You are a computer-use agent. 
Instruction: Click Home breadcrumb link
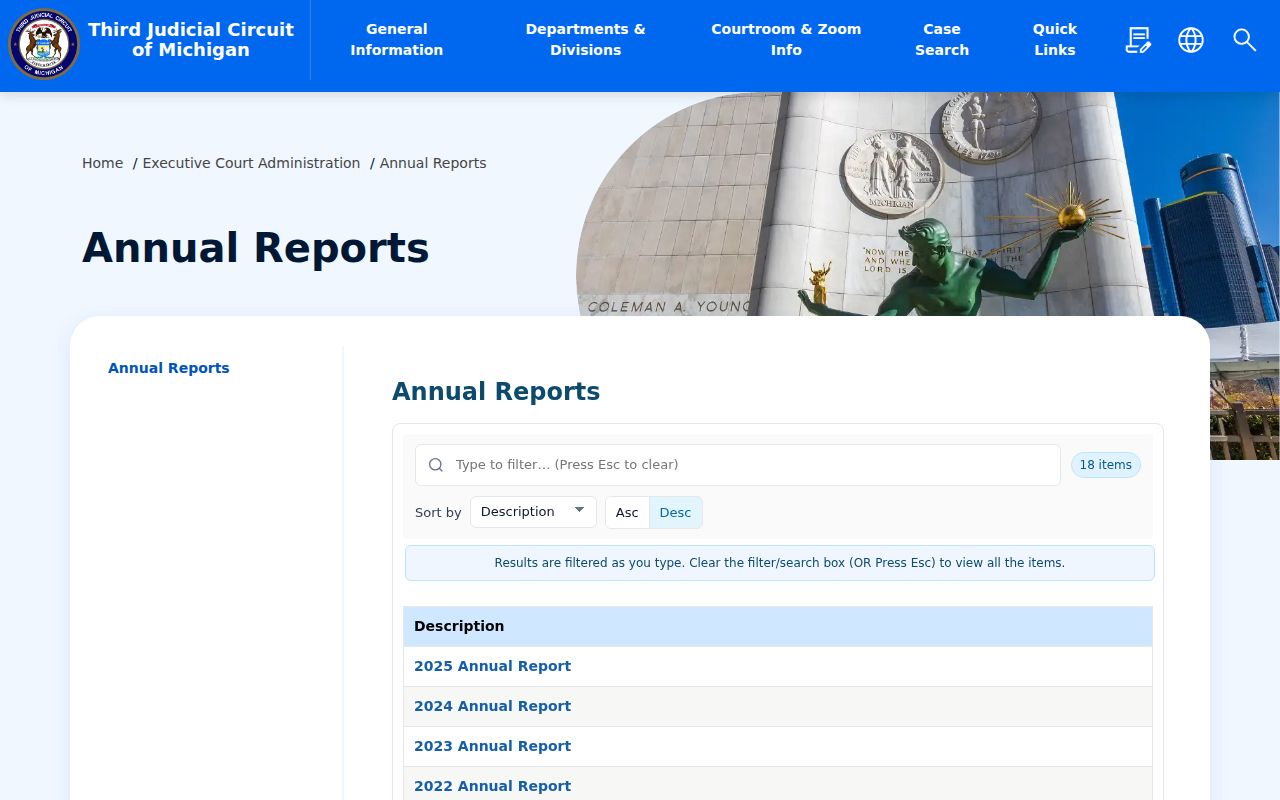coord(103,163)
